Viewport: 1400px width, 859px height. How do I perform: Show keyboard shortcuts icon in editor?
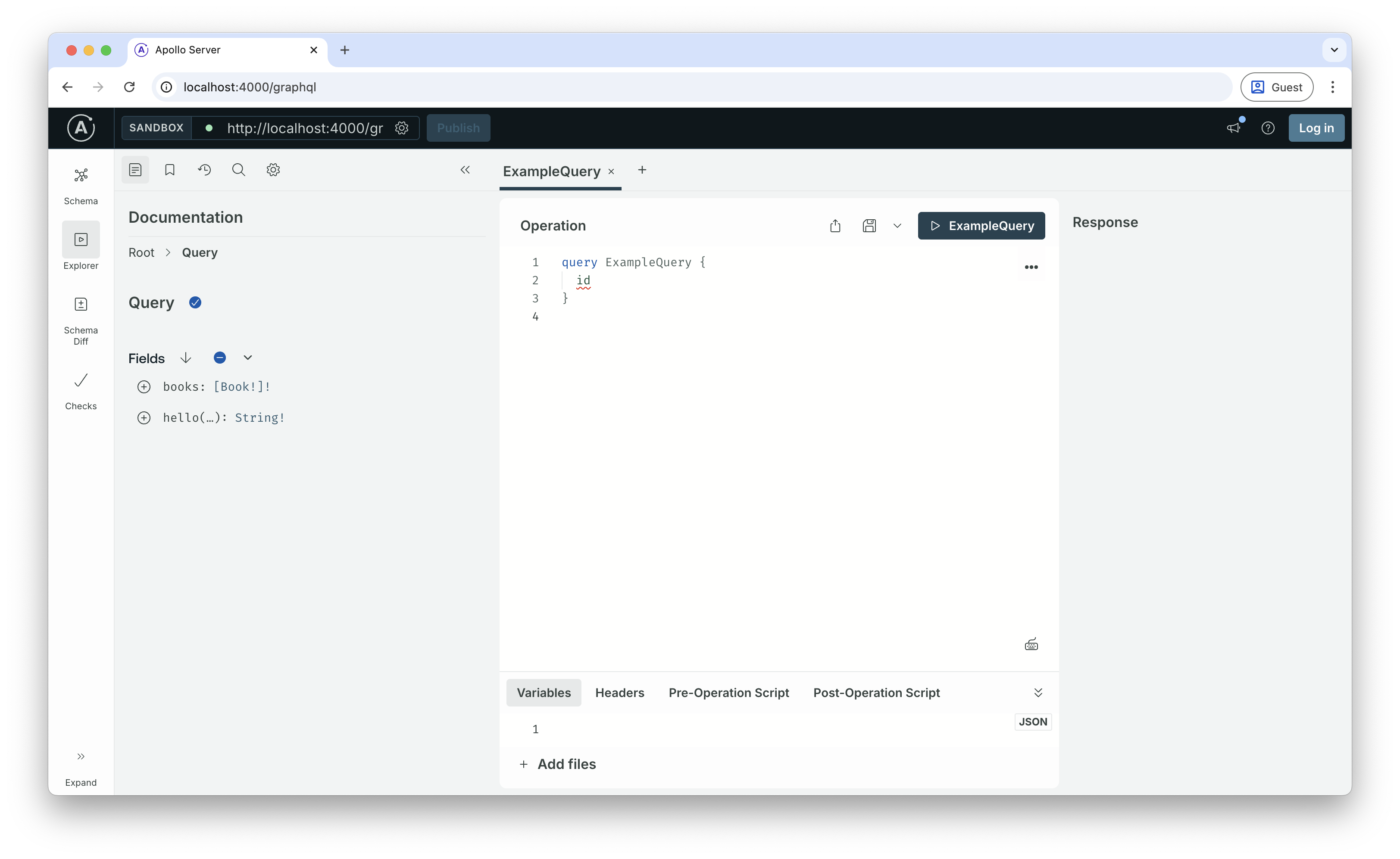[x=1031, y=644]
